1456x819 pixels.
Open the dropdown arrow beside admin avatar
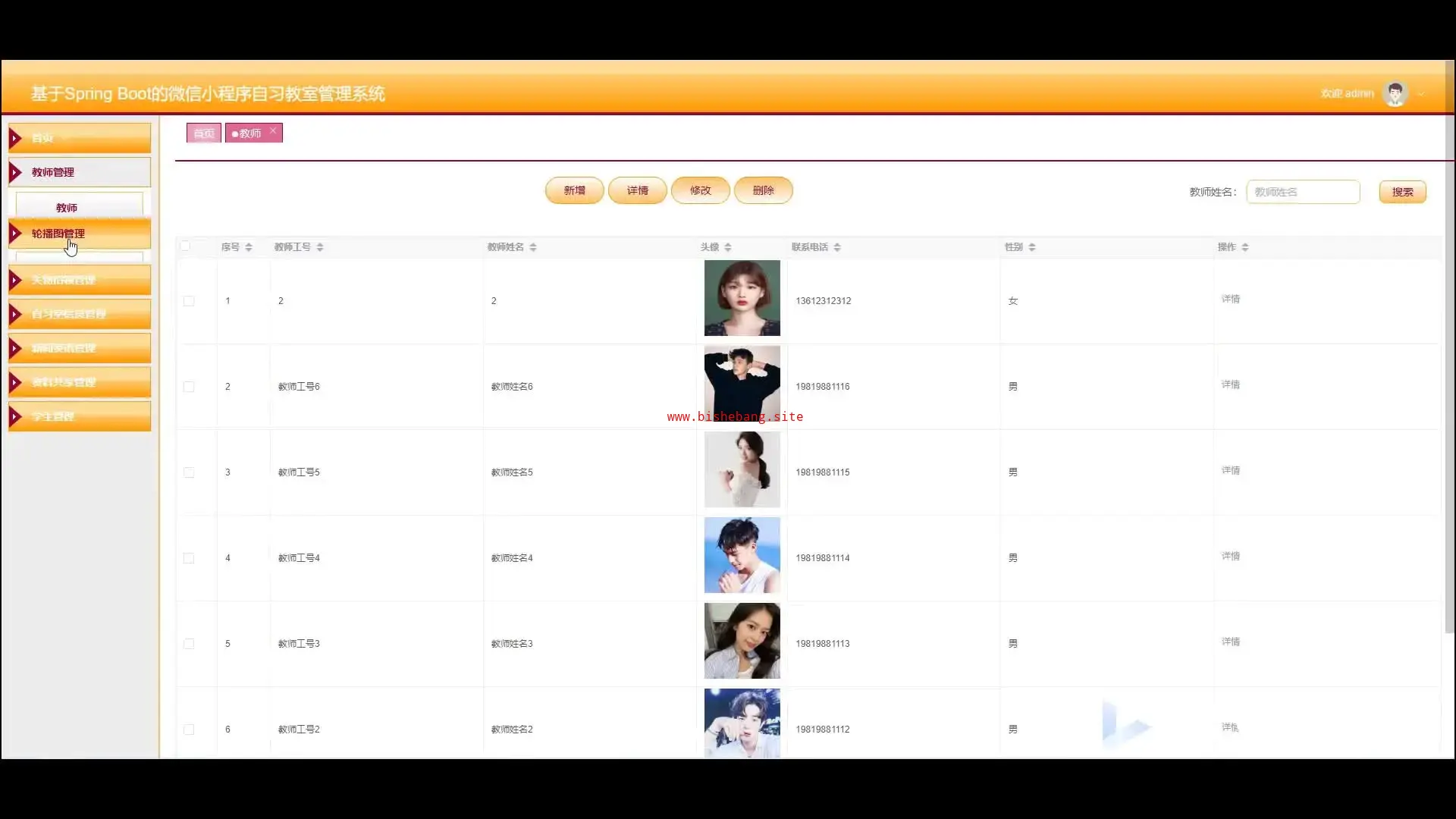coord(1421,94)
